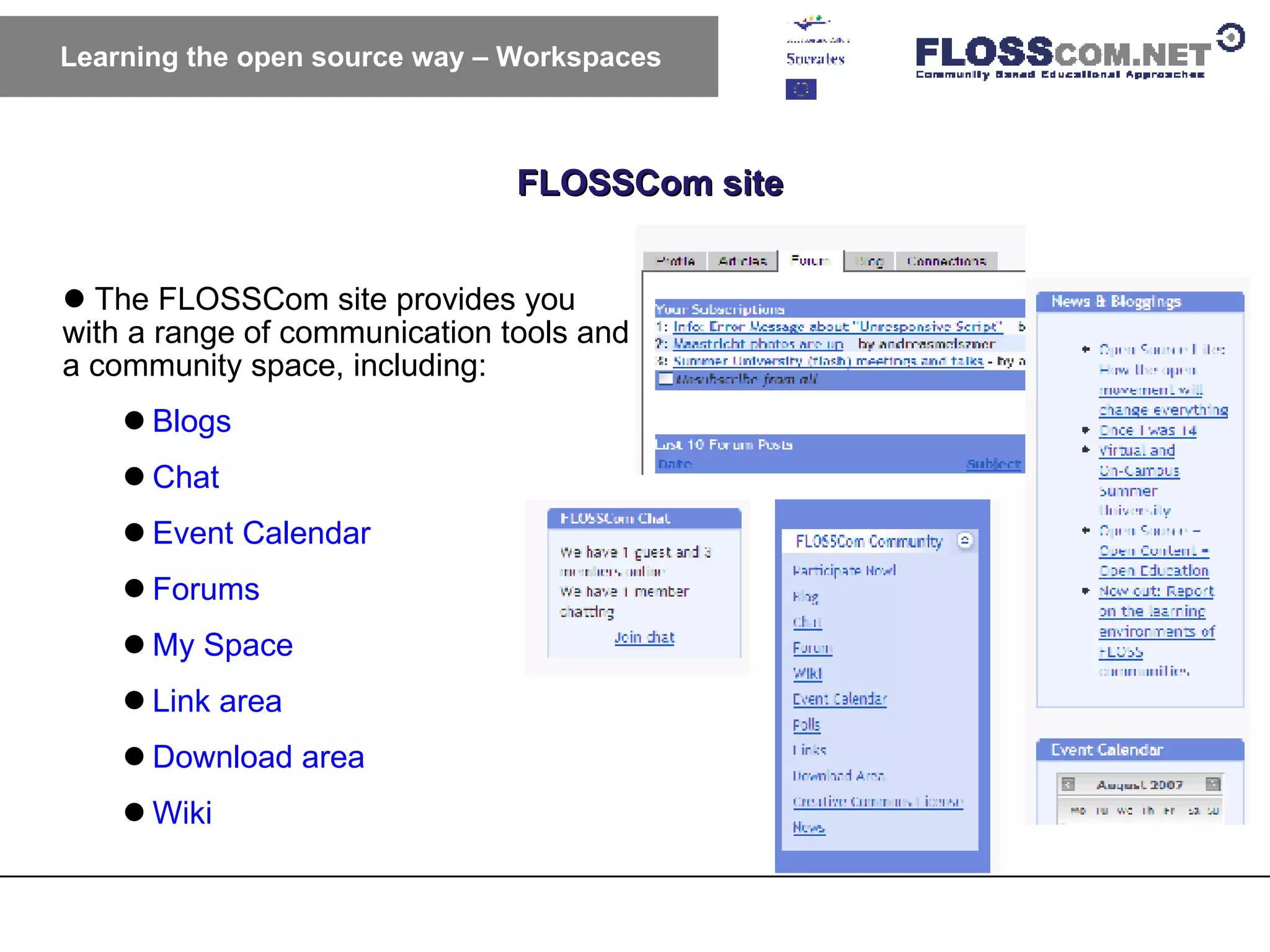Viewport: 1270px width, 952px height.
Task: Open 'Virtual and On-Campus Summer University' news item
Action: [1139, 480]
